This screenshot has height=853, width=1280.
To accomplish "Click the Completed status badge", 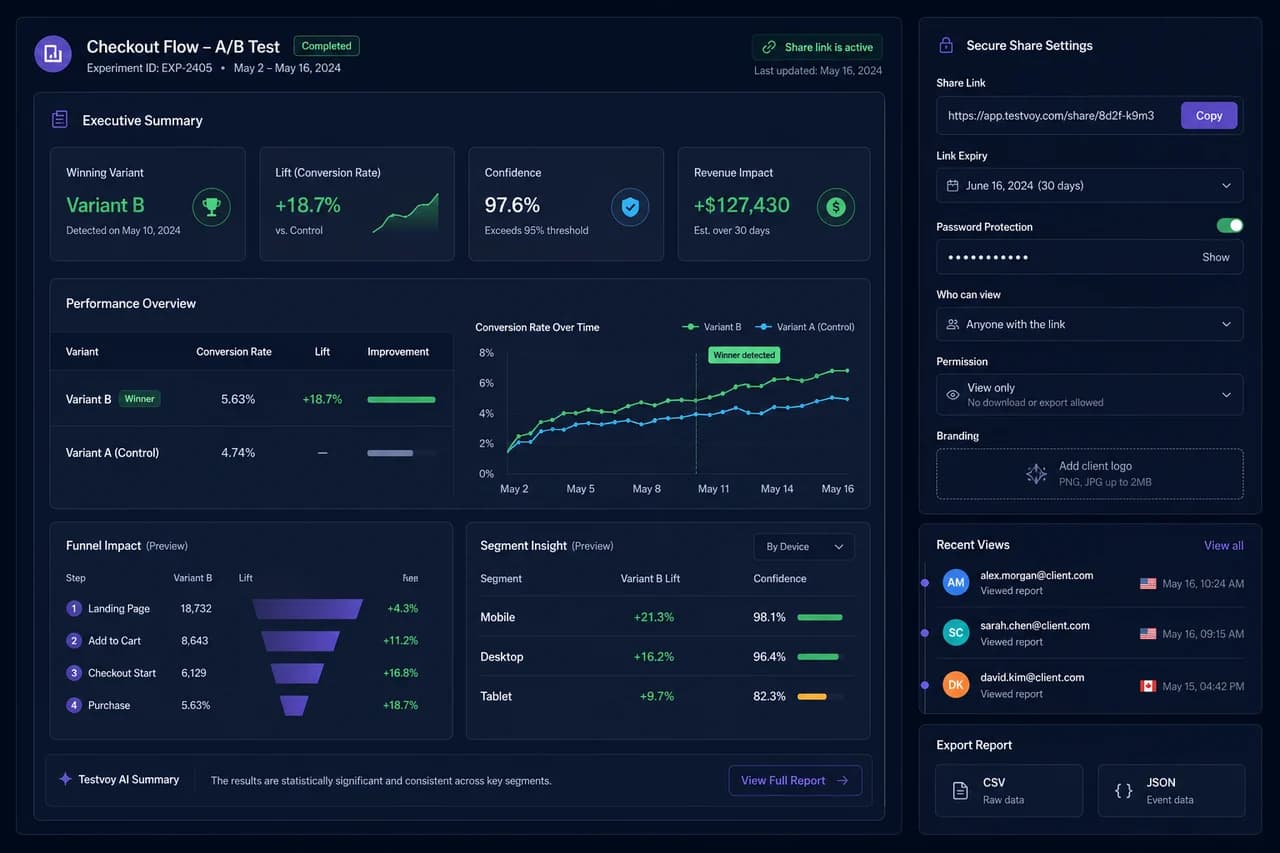I will (x=327, y=46).
